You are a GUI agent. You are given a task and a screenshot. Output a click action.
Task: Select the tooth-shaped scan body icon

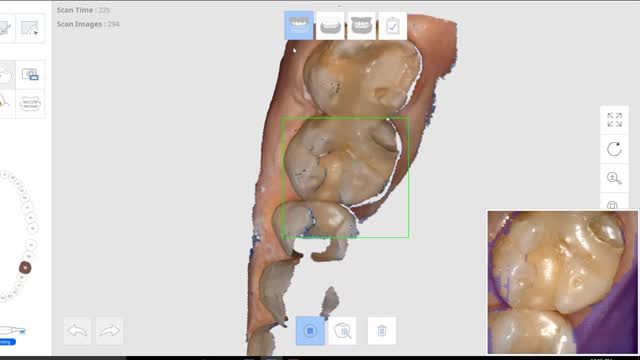30,104
